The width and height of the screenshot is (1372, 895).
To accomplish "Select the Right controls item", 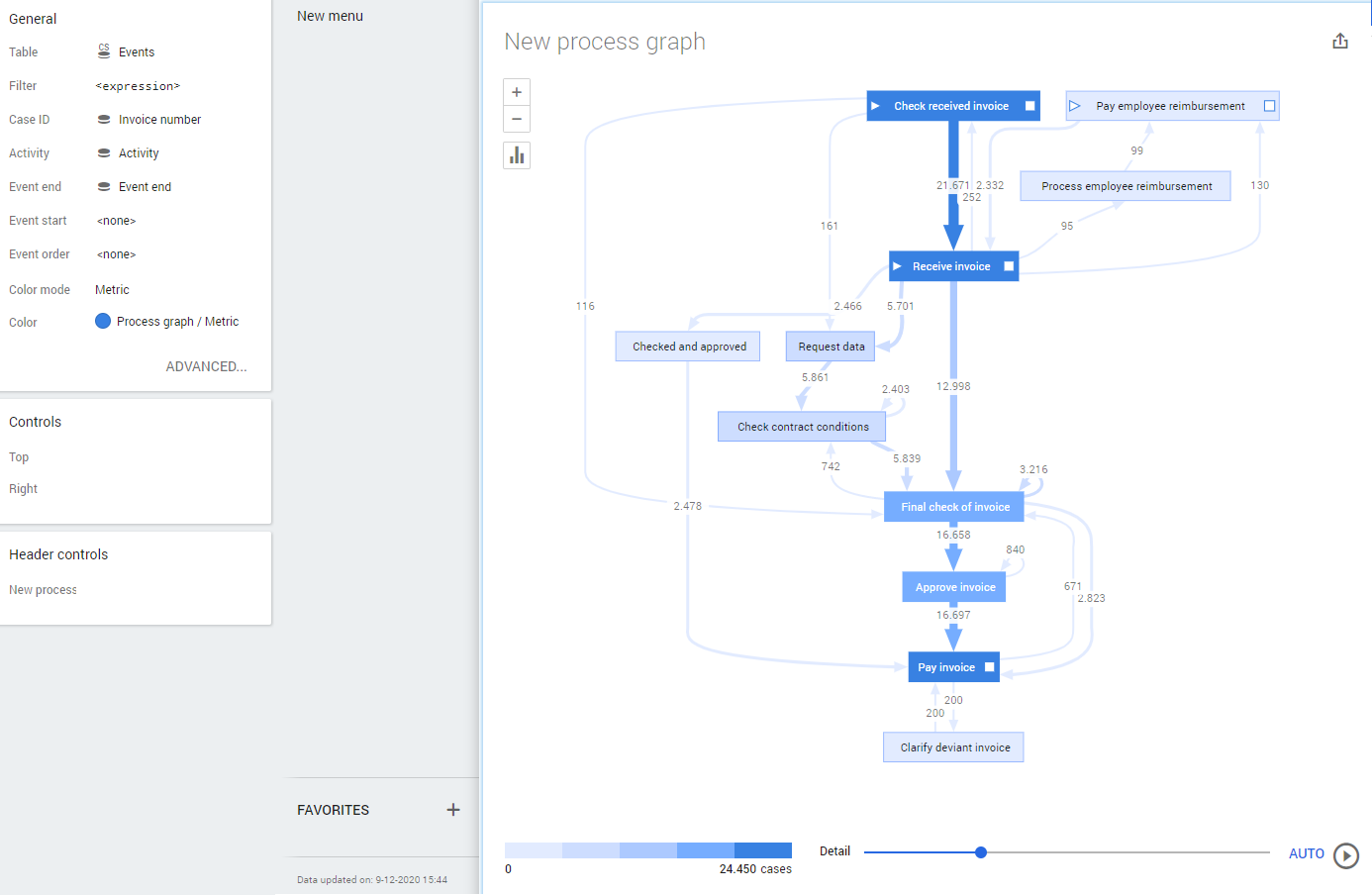I will coord(24,489).
